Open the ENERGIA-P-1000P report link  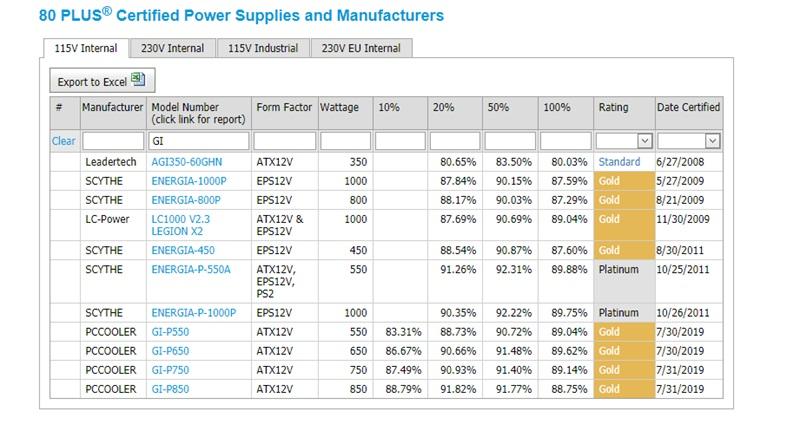pos(193,313)
